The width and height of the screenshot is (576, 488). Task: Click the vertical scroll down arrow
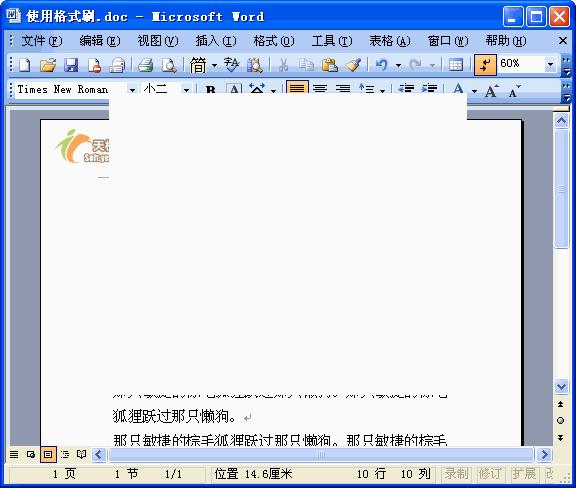tap(561, 386)
